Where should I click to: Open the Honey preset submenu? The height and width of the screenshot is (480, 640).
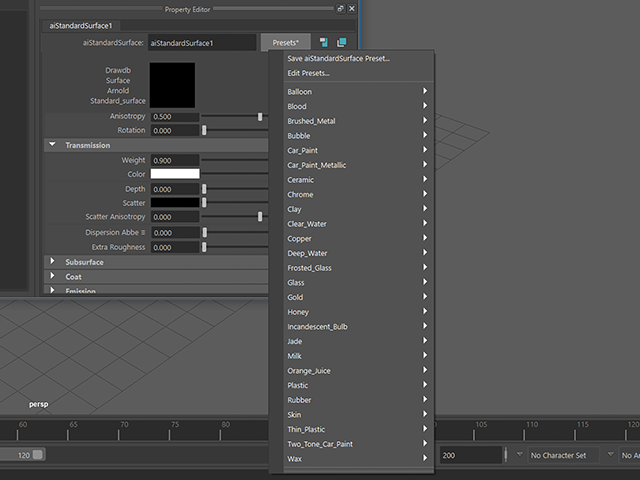click(x=358, y=312)
